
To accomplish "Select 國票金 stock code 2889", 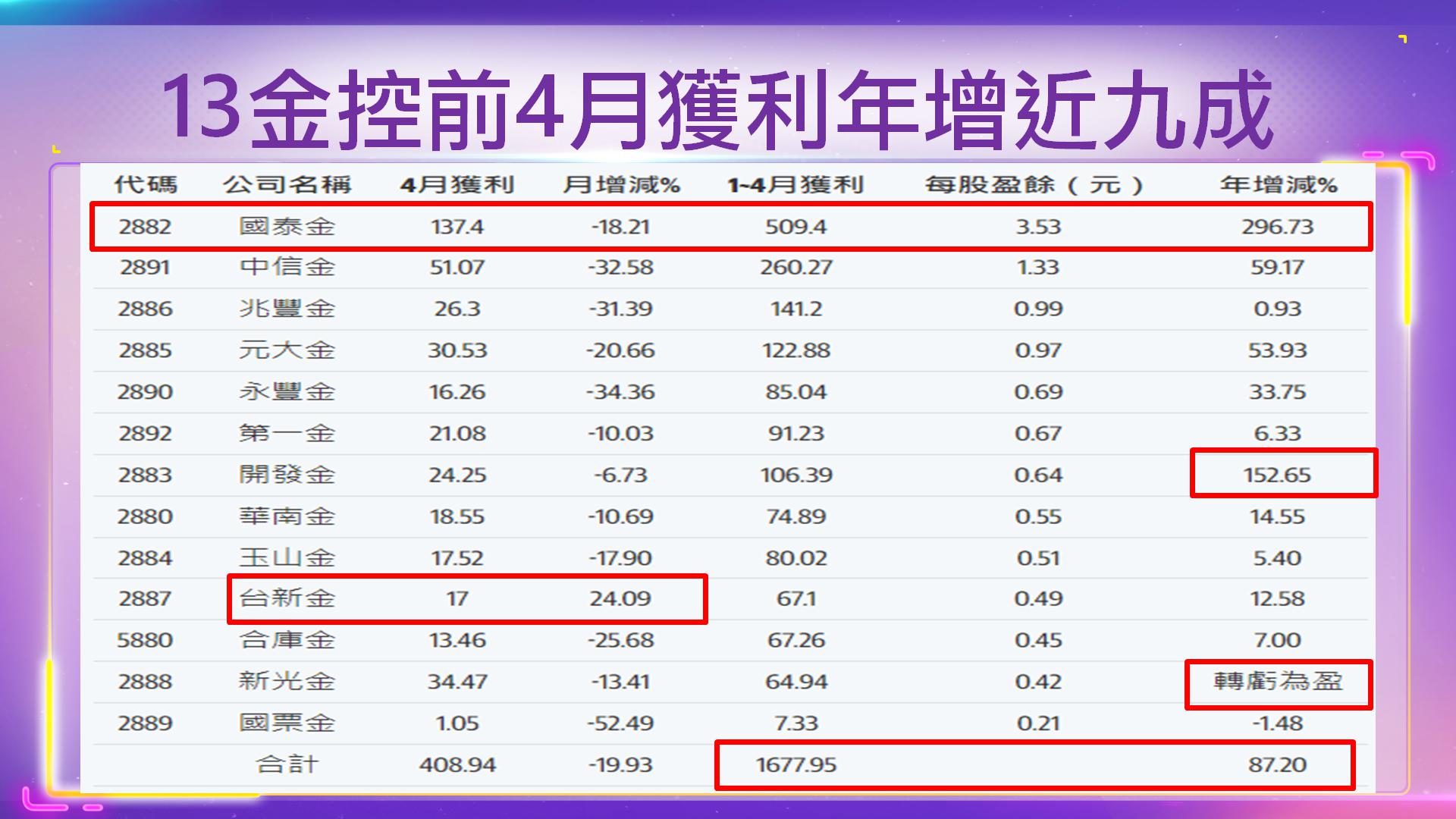I will [x=145, y=723].
